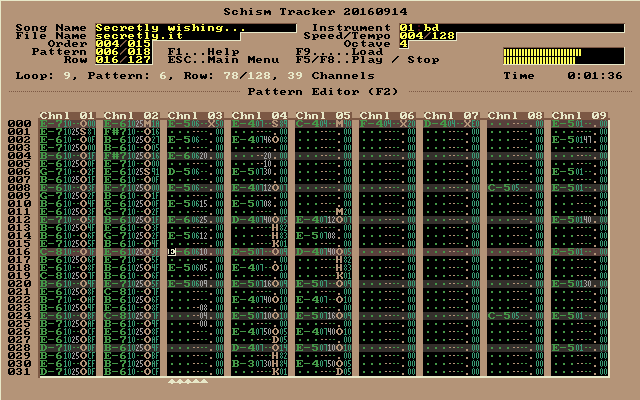Click the Pattern number field 006/018
The image size is (640, 400).
[123, 52]
